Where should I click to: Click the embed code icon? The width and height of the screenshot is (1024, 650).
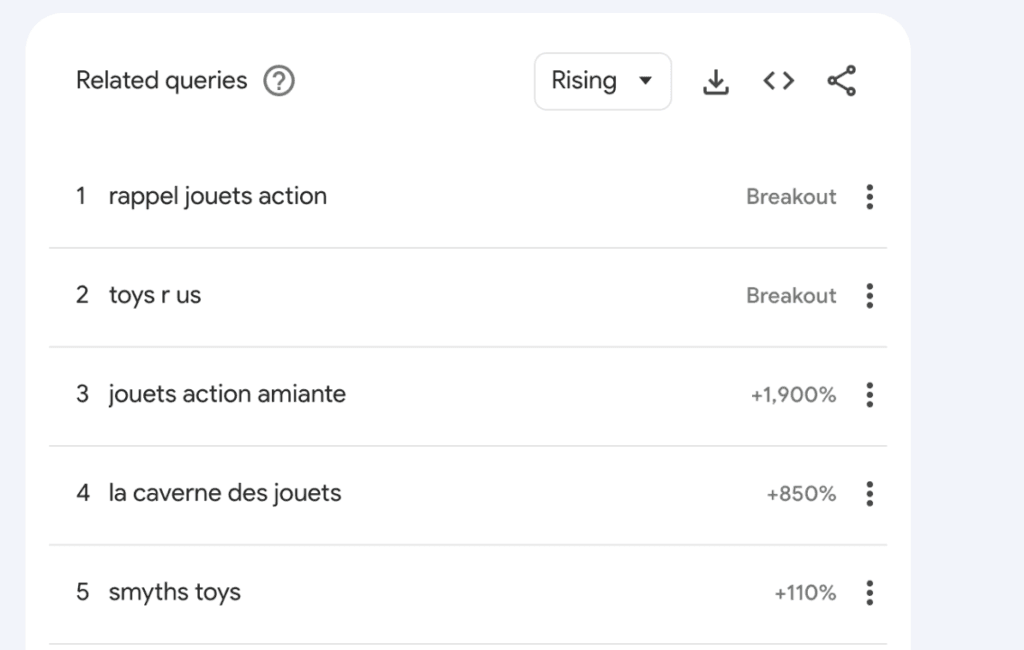click(x=778, y=81)
